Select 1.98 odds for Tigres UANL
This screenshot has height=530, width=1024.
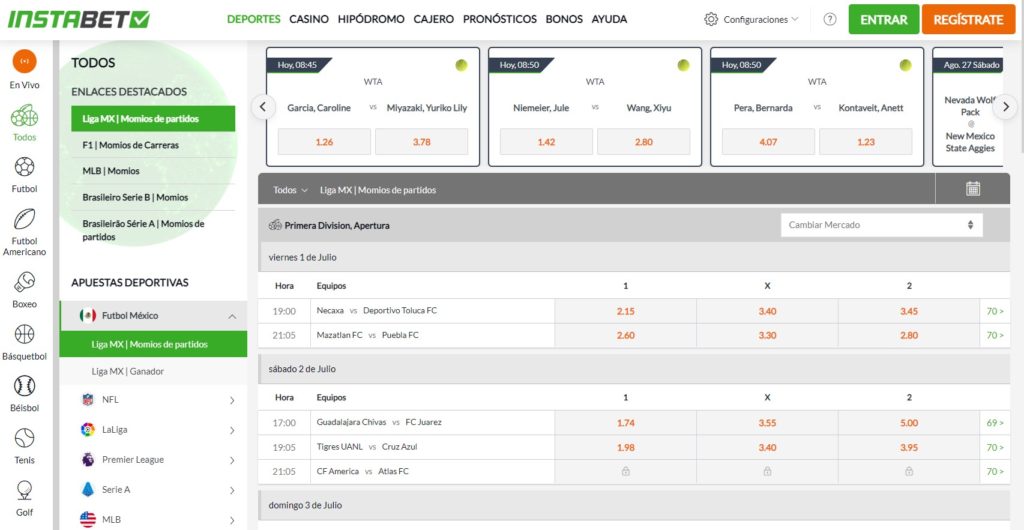(626, 447)
